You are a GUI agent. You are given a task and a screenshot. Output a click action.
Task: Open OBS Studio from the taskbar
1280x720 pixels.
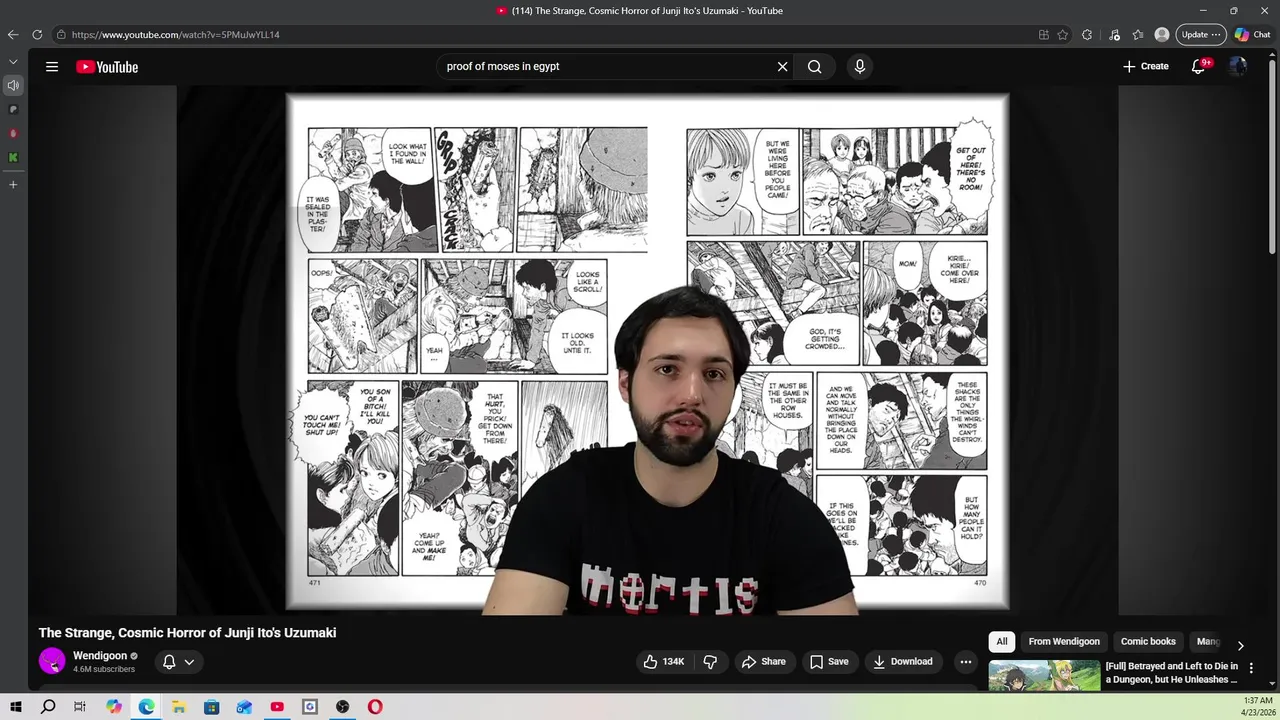342,707
